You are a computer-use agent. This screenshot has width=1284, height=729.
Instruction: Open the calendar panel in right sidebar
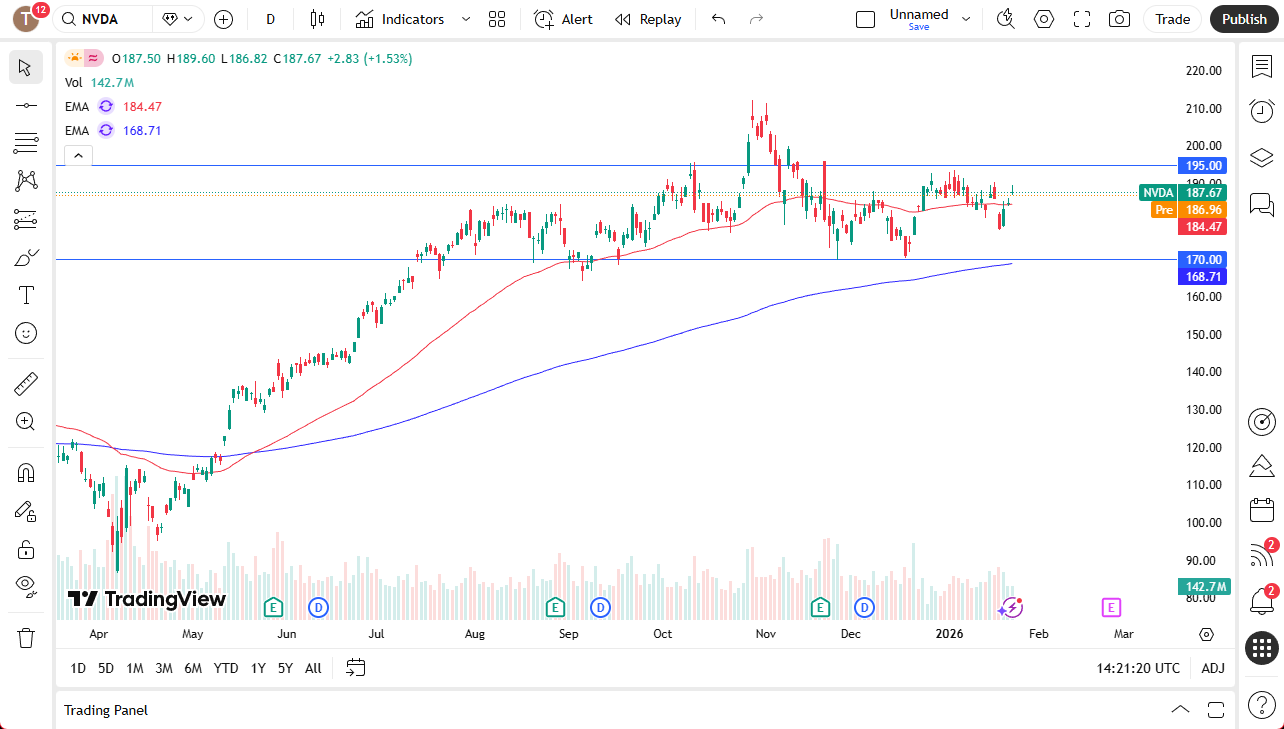pos(1262,510)
